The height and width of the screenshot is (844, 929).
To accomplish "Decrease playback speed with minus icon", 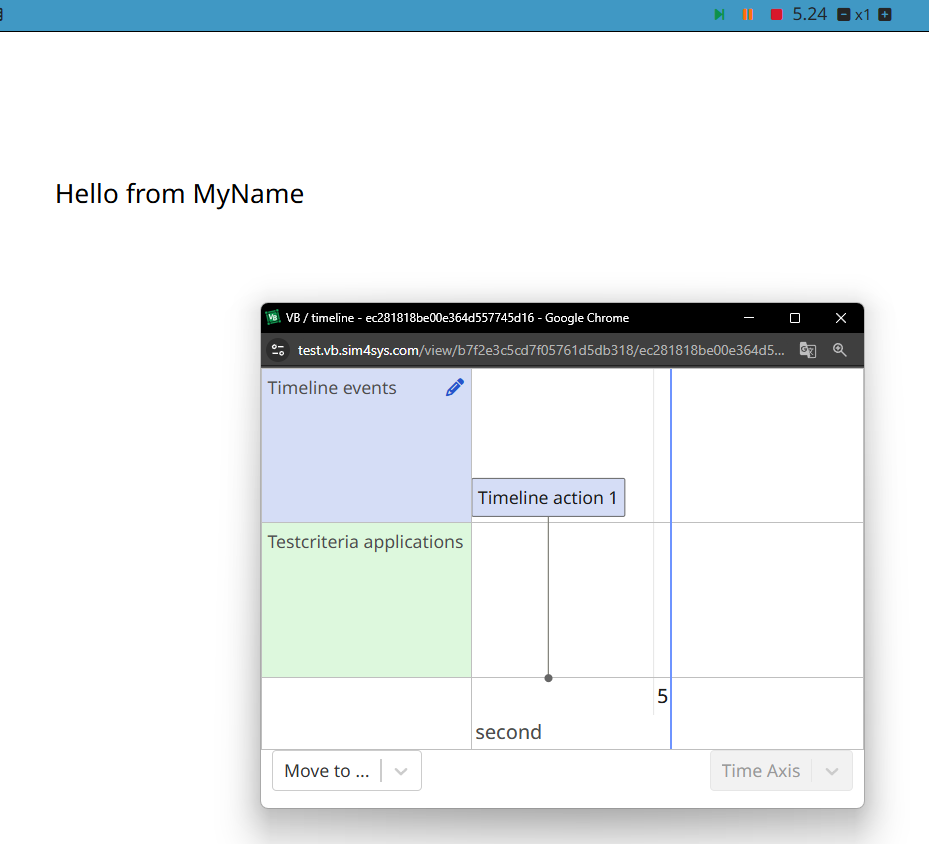I will click(x=844, y=15).
